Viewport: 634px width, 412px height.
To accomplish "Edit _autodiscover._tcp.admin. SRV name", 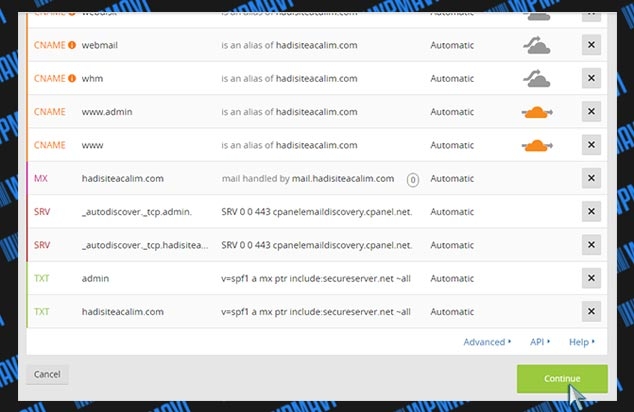I will [x=137, y=212].
